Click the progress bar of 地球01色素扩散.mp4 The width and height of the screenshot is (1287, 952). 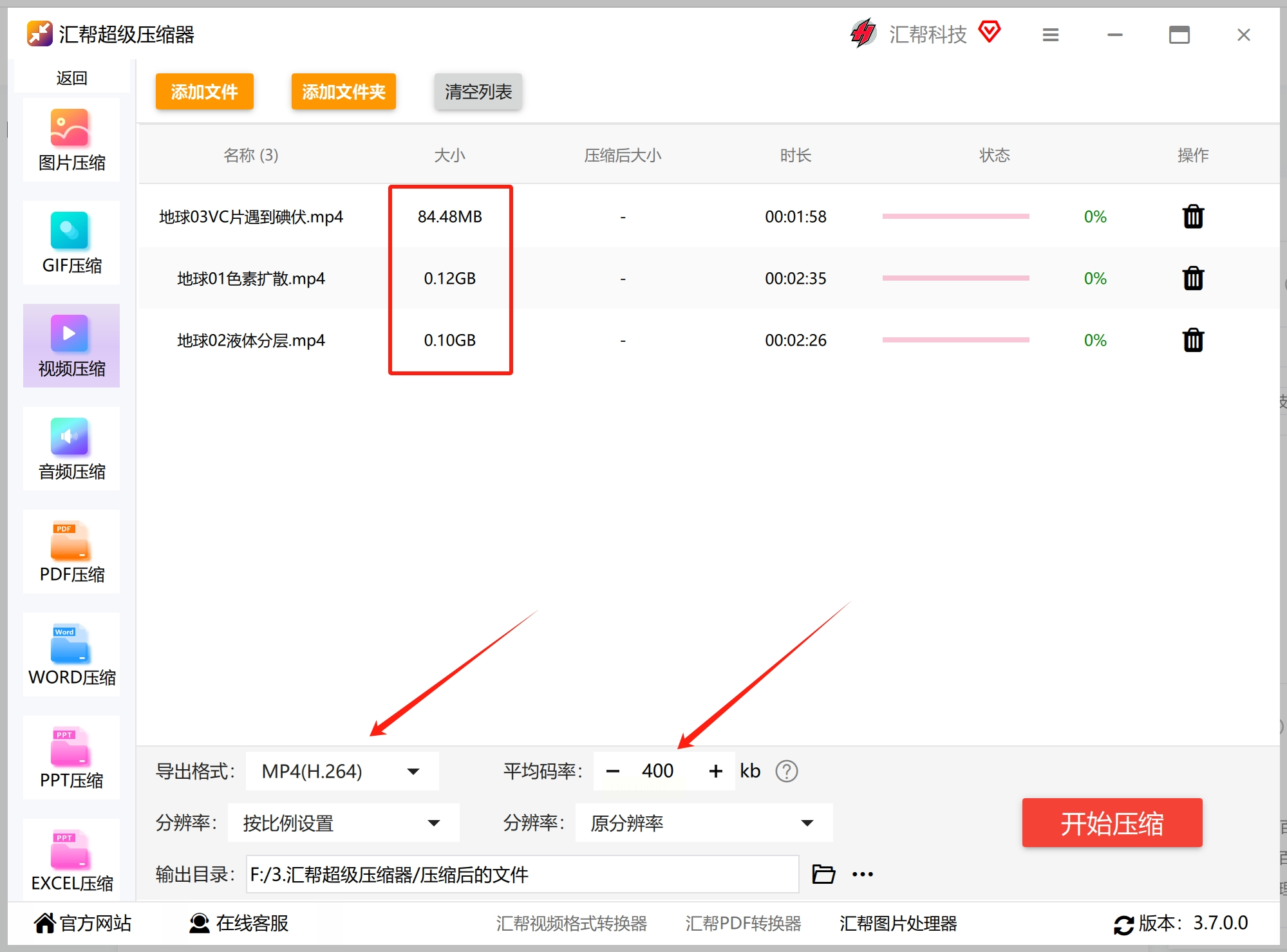tap(955, 278)
